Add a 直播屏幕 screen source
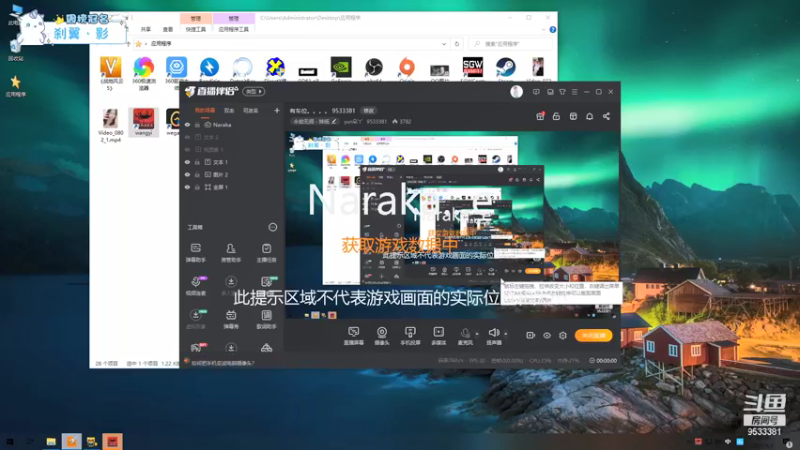The width and height of the screenshot is (800, 450). [x=354, y=336]
